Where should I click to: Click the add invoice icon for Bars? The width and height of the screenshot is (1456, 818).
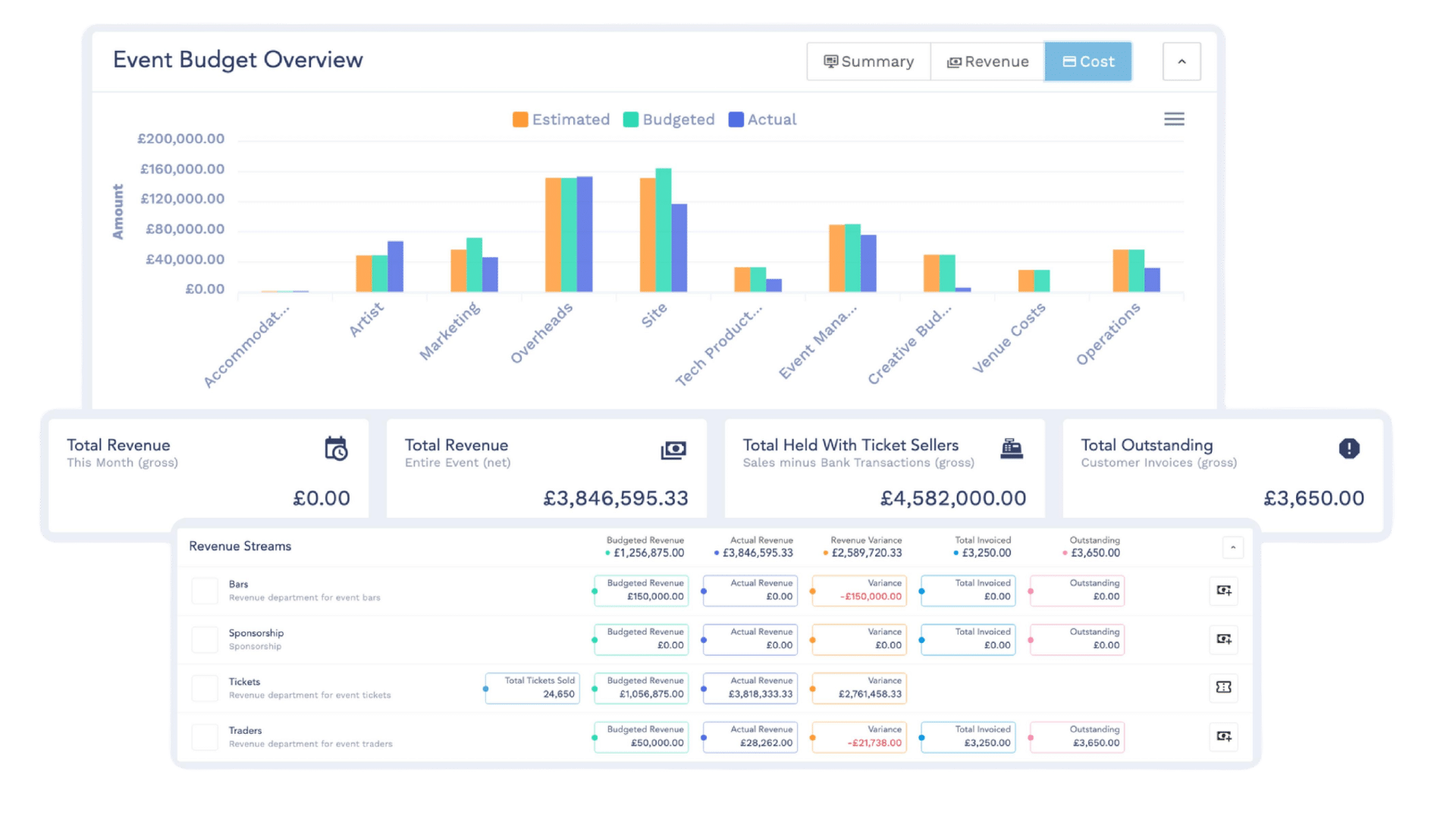(1223, 591)
